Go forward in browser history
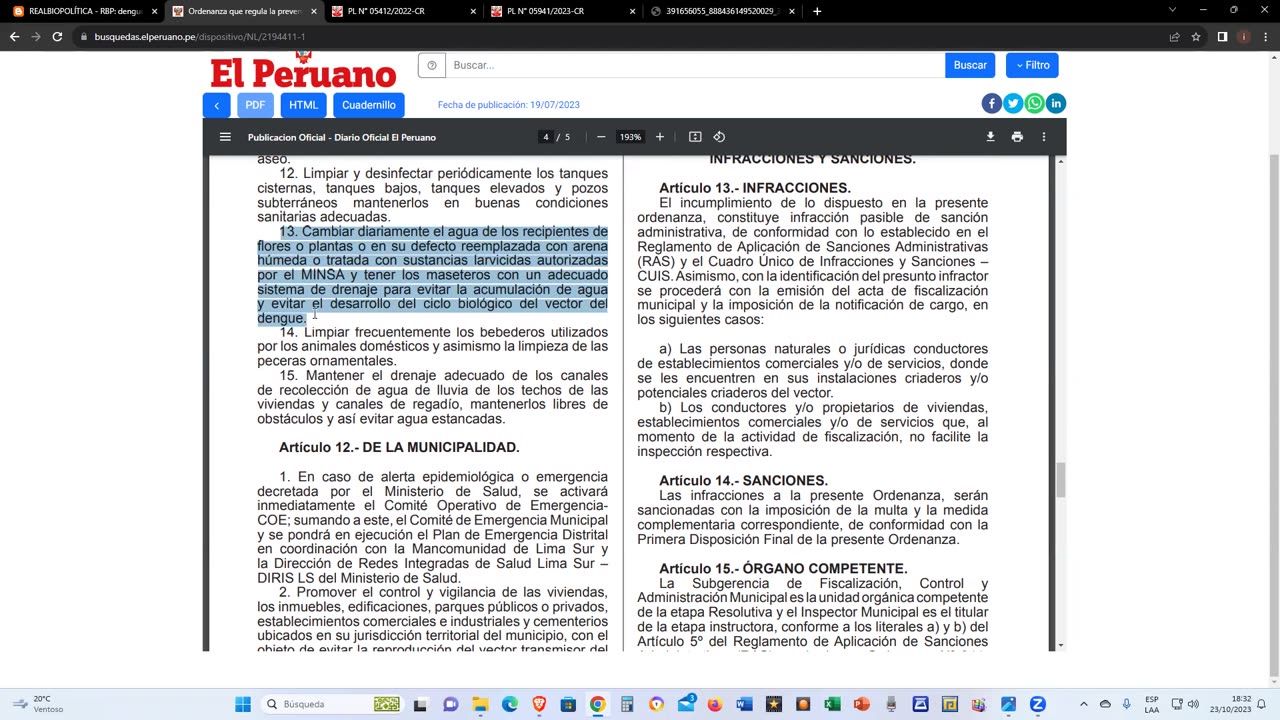The height and width of the screenshot is (720, 1280). click(36, 37)
